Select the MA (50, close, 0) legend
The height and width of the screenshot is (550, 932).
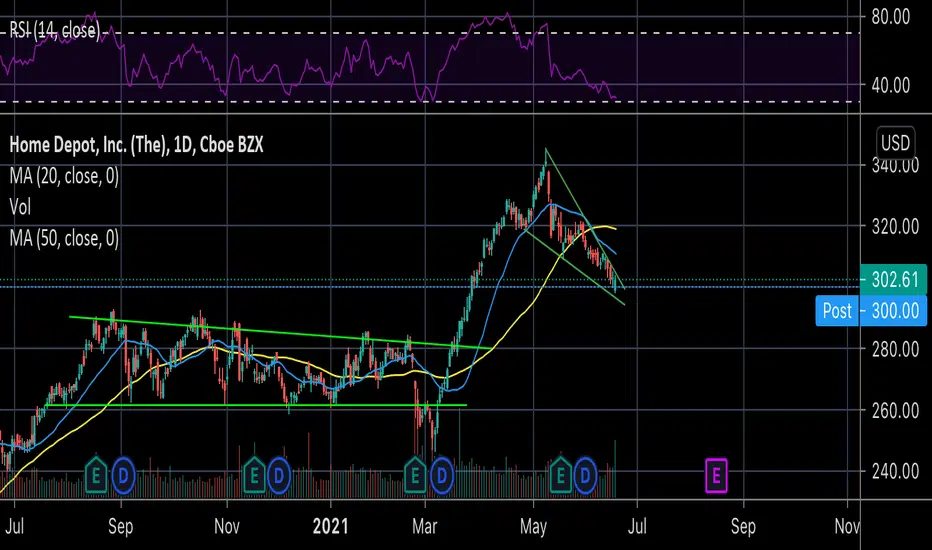(x=64, y=238)
